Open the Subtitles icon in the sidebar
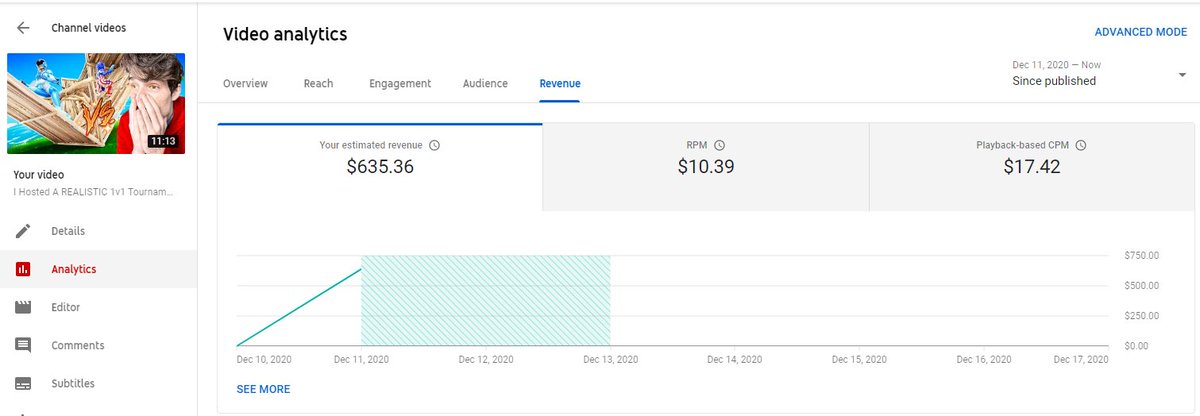Image resolution: width=1200 pixels, height=416 pixels. tap(23, 383)
